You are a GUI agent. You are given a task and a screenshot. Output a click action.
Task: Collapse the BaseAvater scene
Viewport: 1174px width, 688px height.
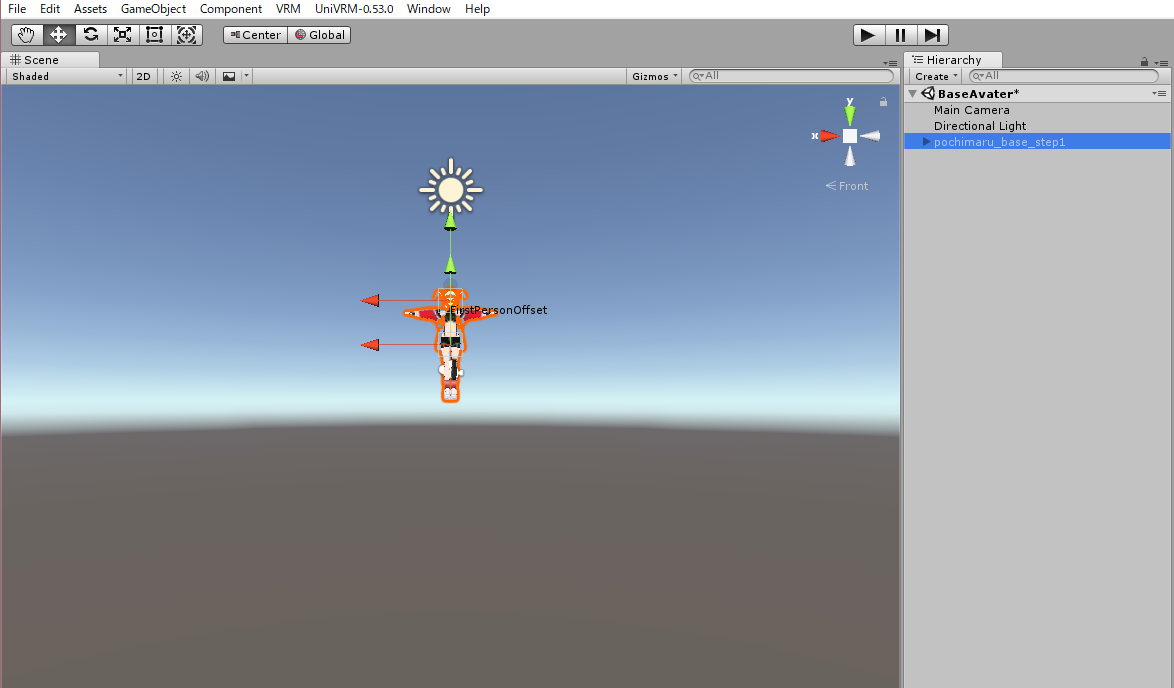(913, 94)
